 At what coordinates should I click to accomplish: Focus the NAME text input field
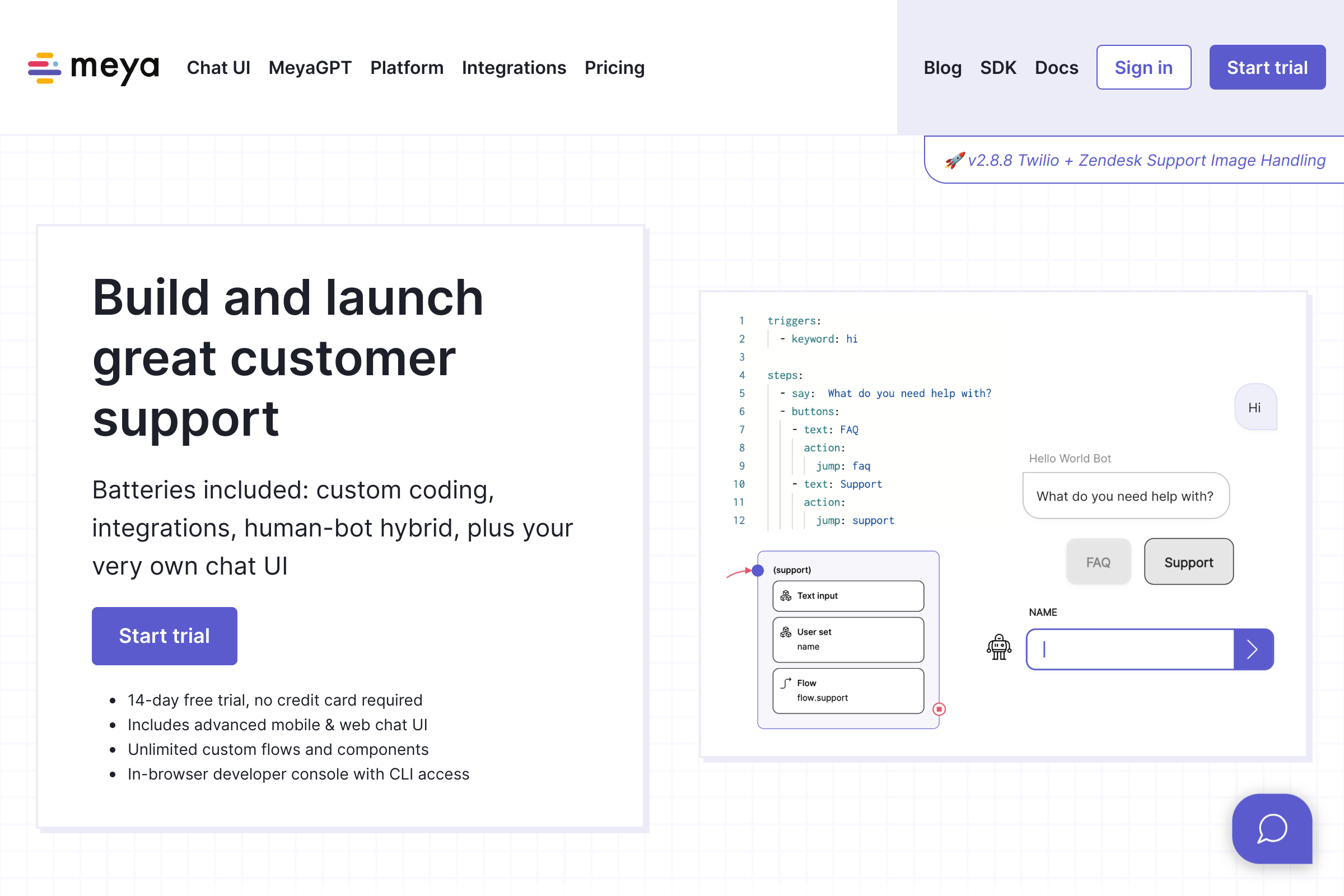click(x=1131, y=649)
